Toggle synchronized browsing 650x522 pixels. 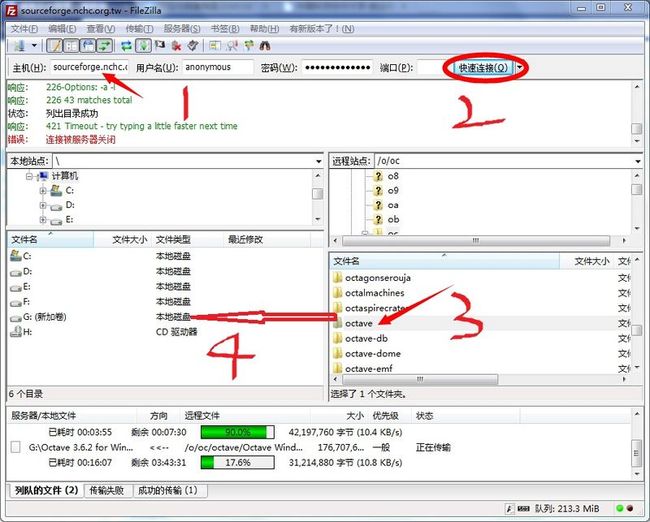249,46
